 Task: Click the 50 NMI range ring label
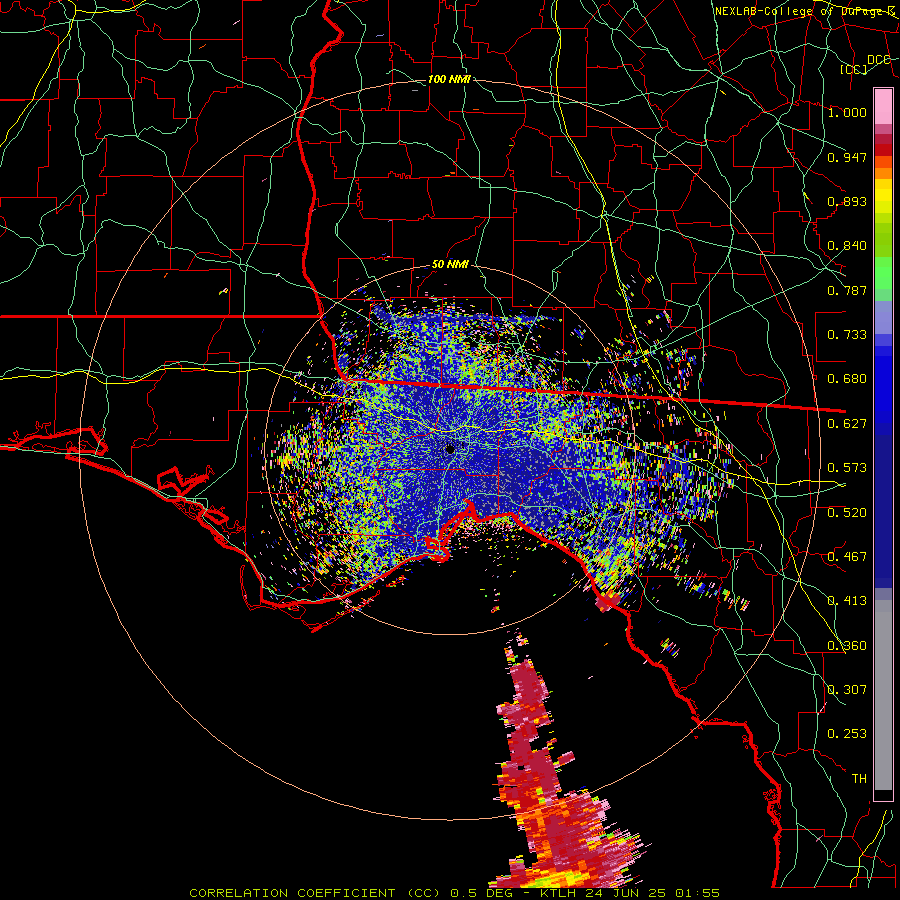point(450,265)
